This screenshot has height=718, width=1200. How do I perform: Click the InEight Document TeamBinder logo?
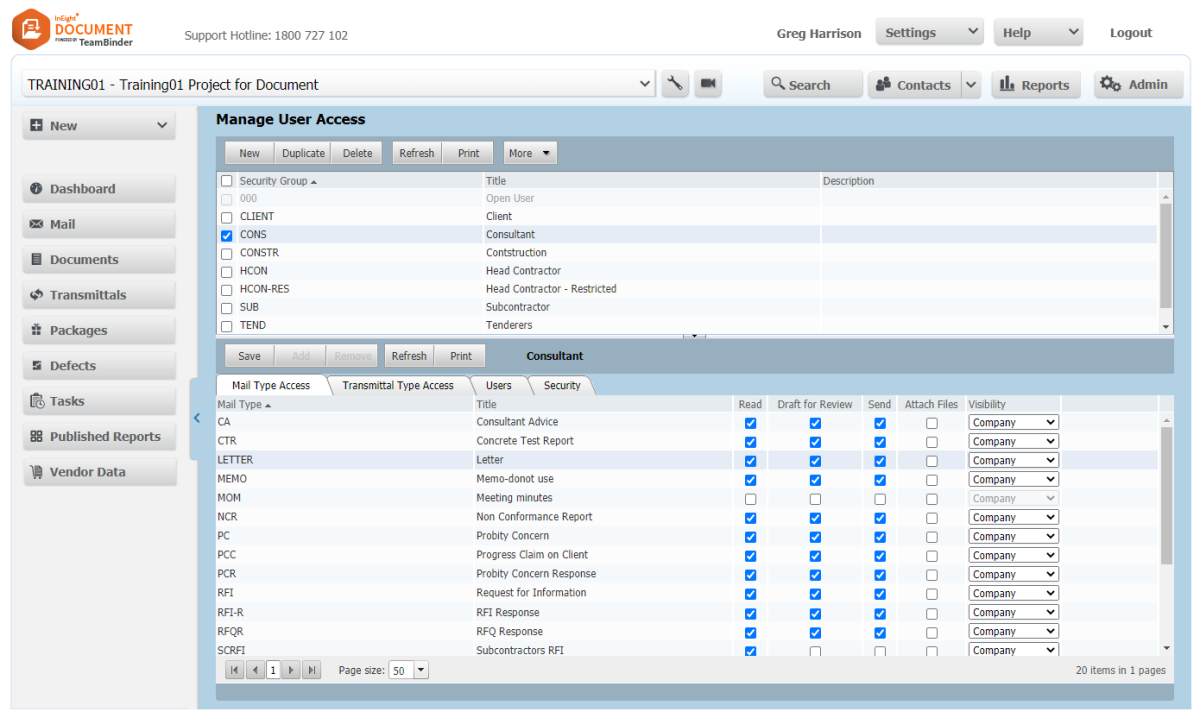coord(73,29)
